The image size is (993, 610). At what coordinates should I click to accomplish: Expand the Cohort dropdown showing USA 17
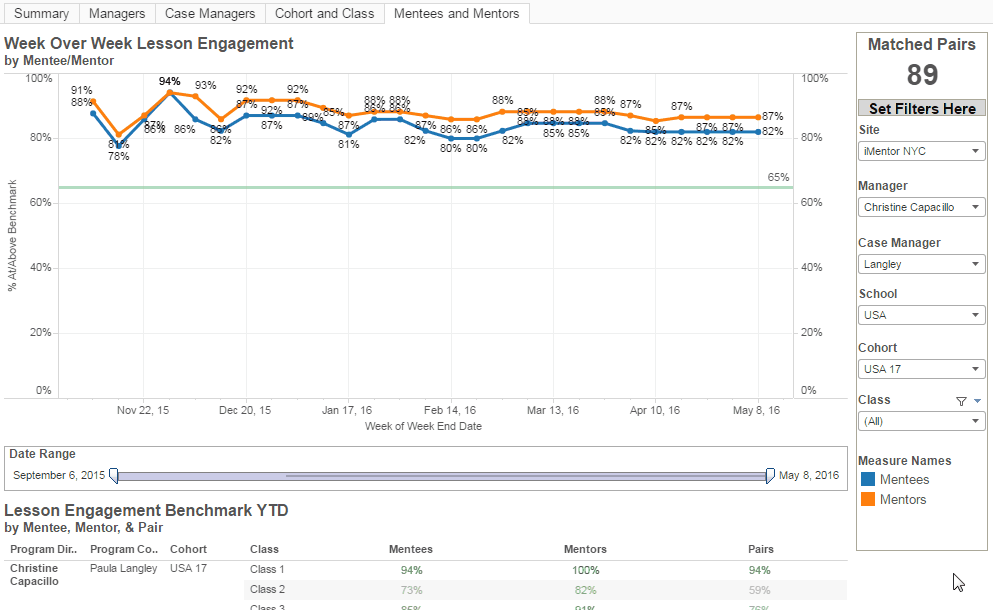[x=921, y=369]
